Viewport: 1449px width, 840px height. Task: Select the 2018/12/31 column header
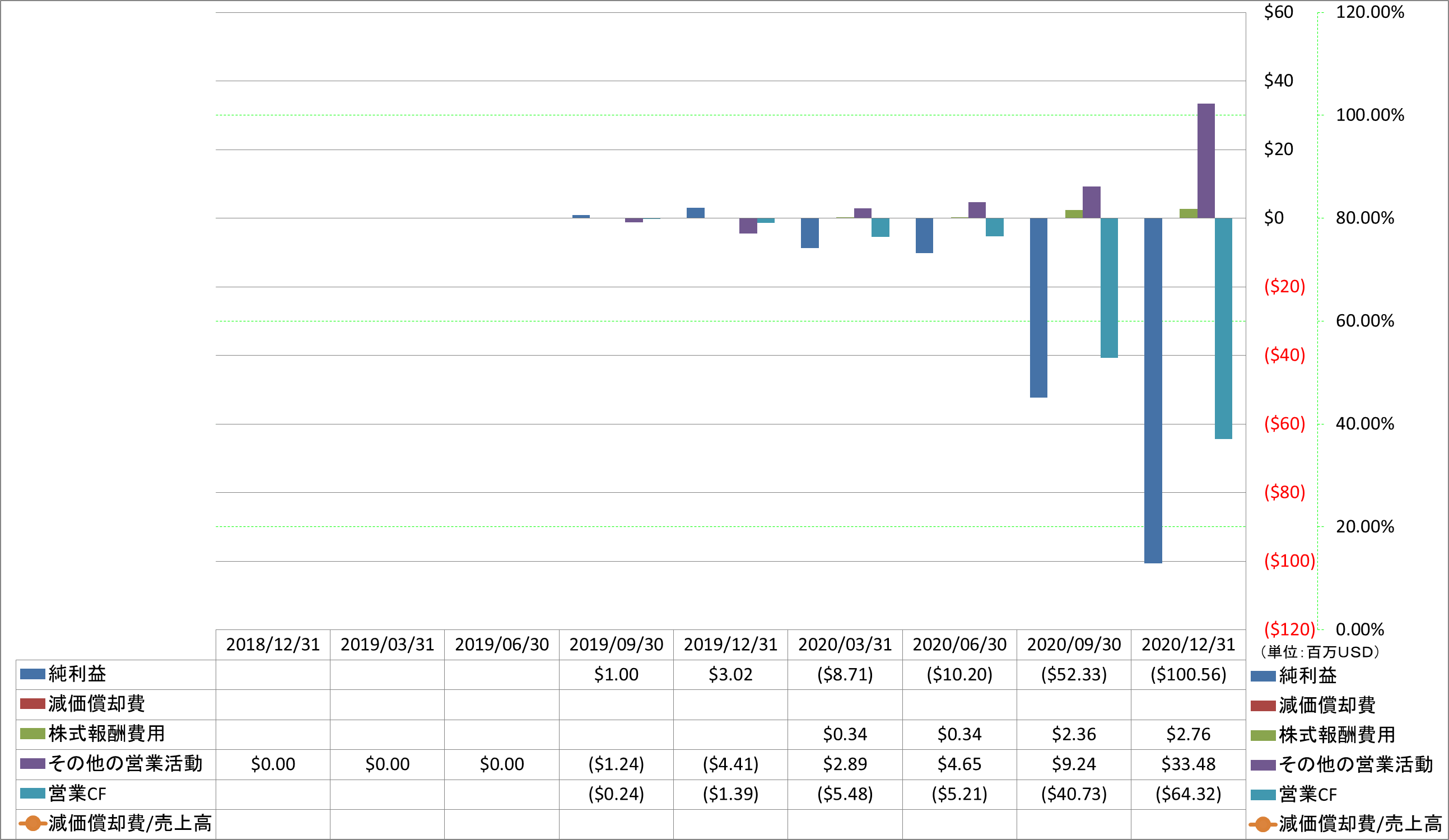point(273,645)
